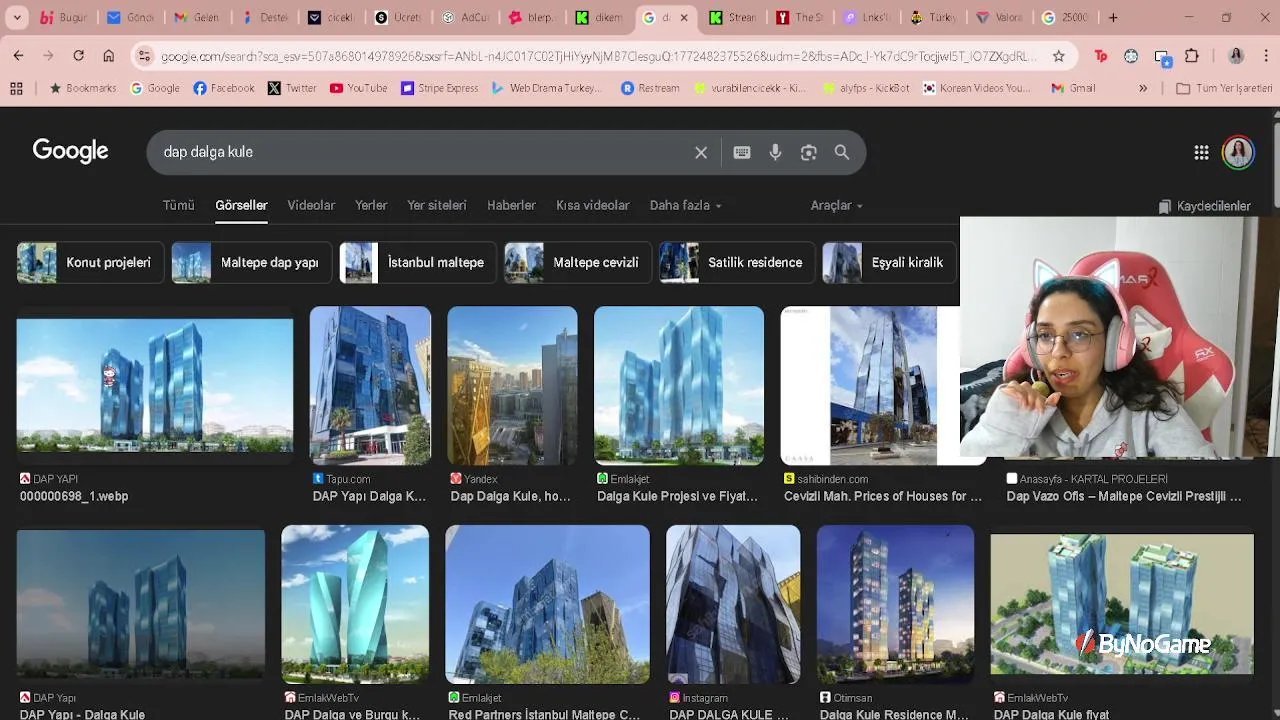Open the Otimsan Dalga Kule Residence image
This screenshot has width=1280, height=720.
pos(895,604)
